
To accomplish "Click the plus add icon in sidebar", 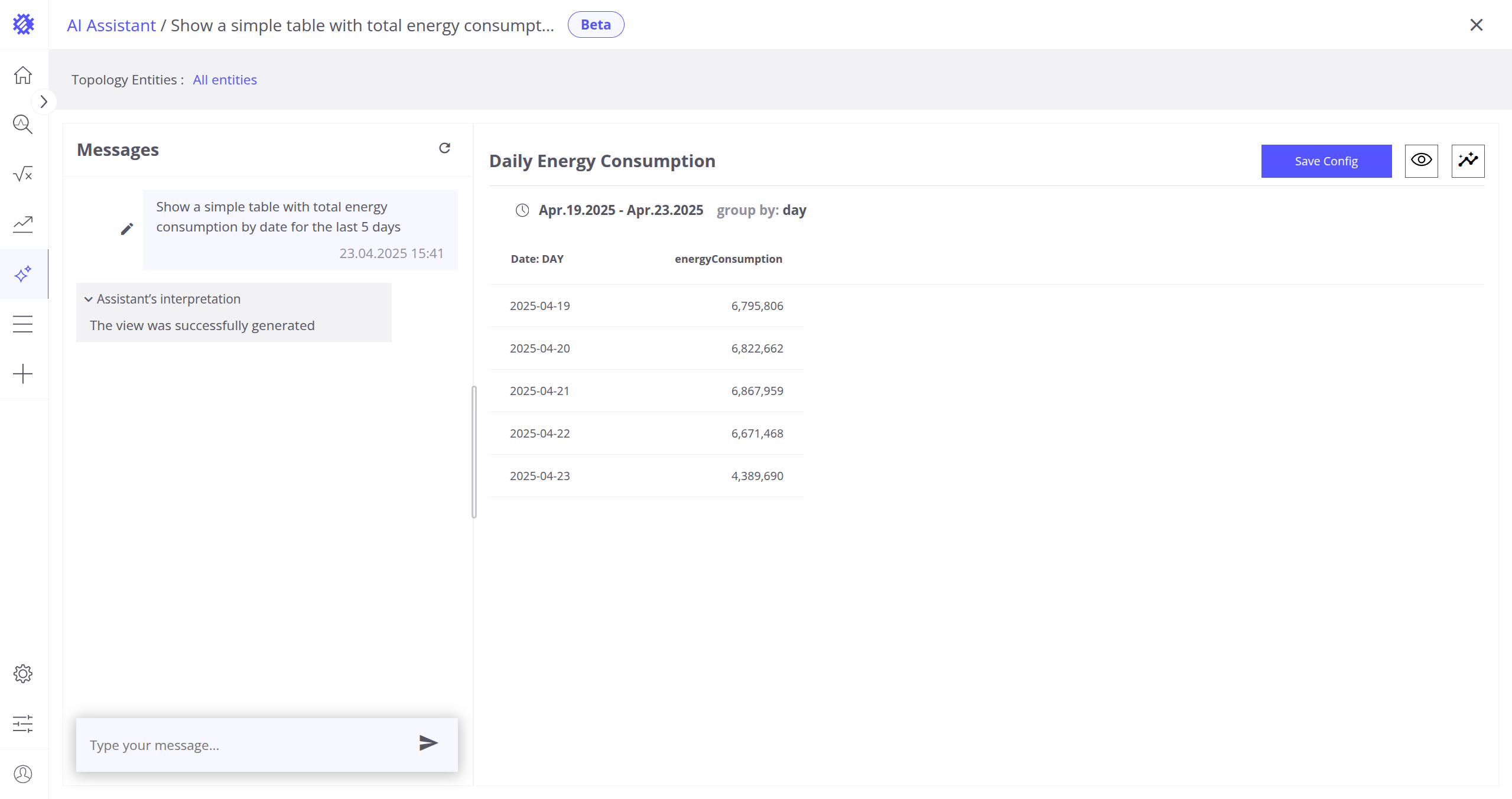I will pyautogui.click(x=23, y=374).
